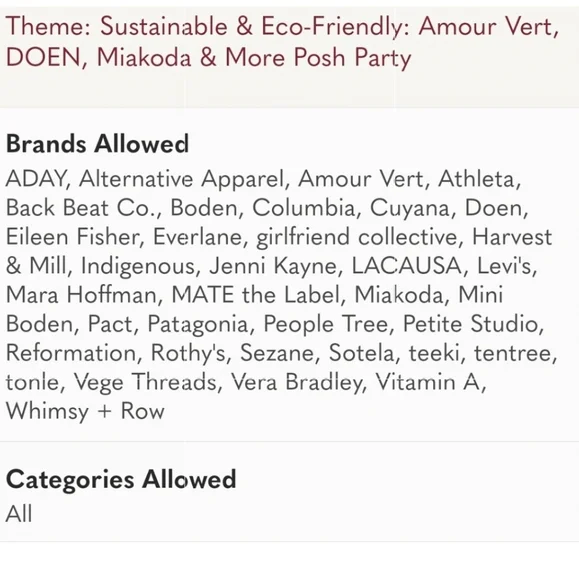Click the Categories Allowed heading
The image size is (579, 580).
[121, 479]
